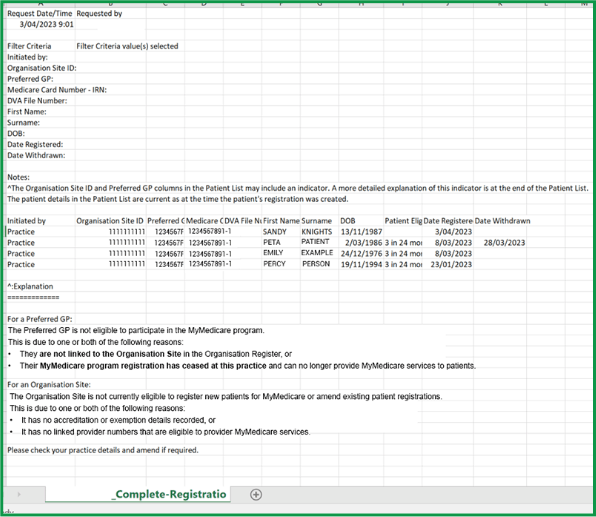Click the 'DOB:' filter cell
Viewport: 596px width, 517px height.
tap(16, 134)
